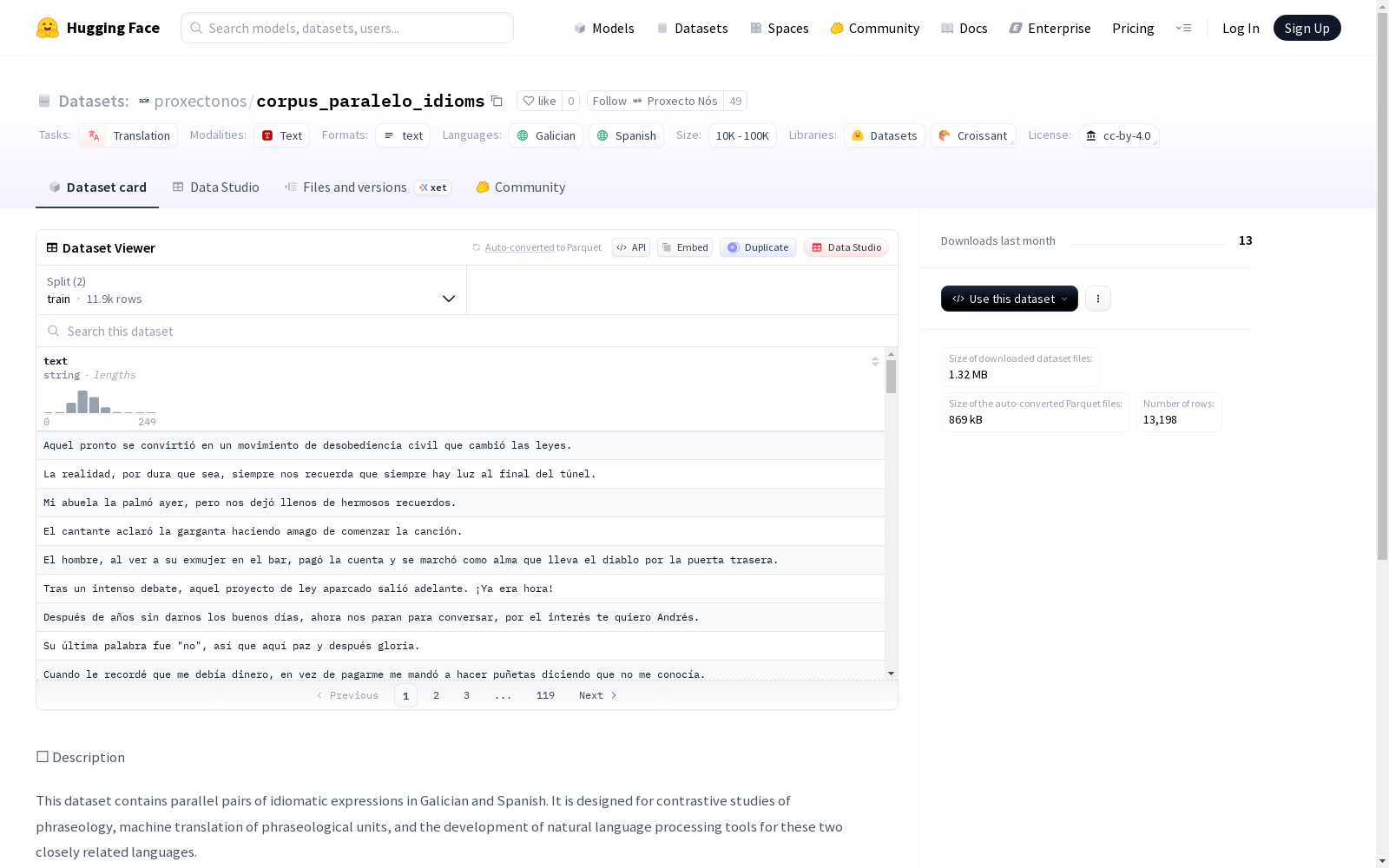Click the Log In link
This screenshot has width=1389, height=868.
(1241, 28)
